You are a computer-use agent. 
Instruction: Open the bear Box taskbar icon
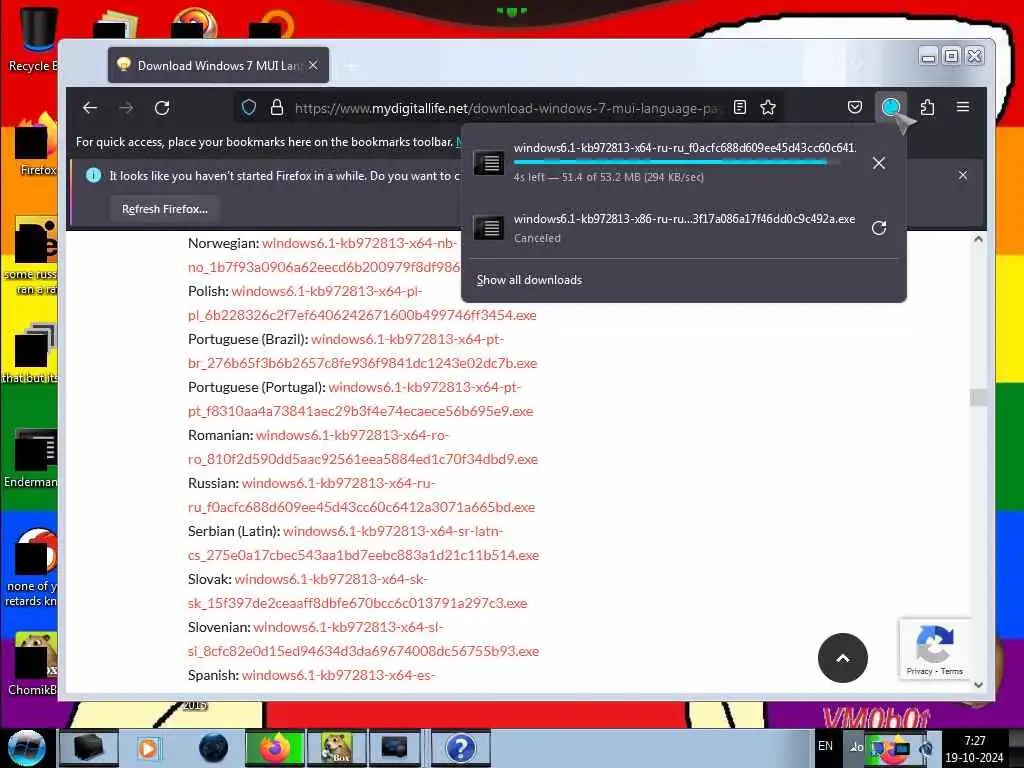[x=336, y=748]
